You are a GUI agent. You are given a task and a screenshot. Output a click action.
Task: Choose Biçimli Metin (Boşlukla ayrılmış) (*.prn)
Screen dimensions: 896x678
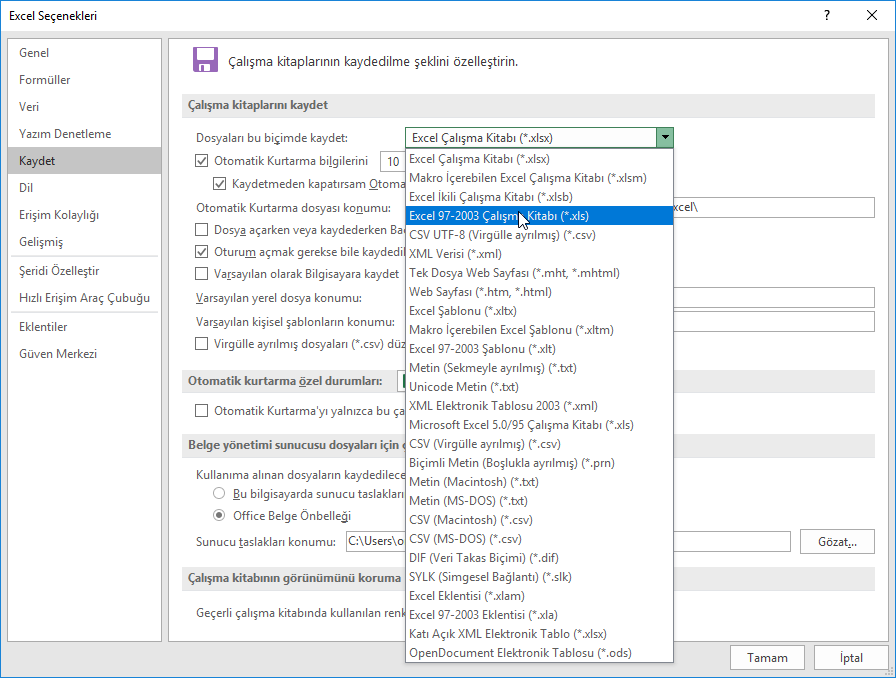tap(539, 463)
